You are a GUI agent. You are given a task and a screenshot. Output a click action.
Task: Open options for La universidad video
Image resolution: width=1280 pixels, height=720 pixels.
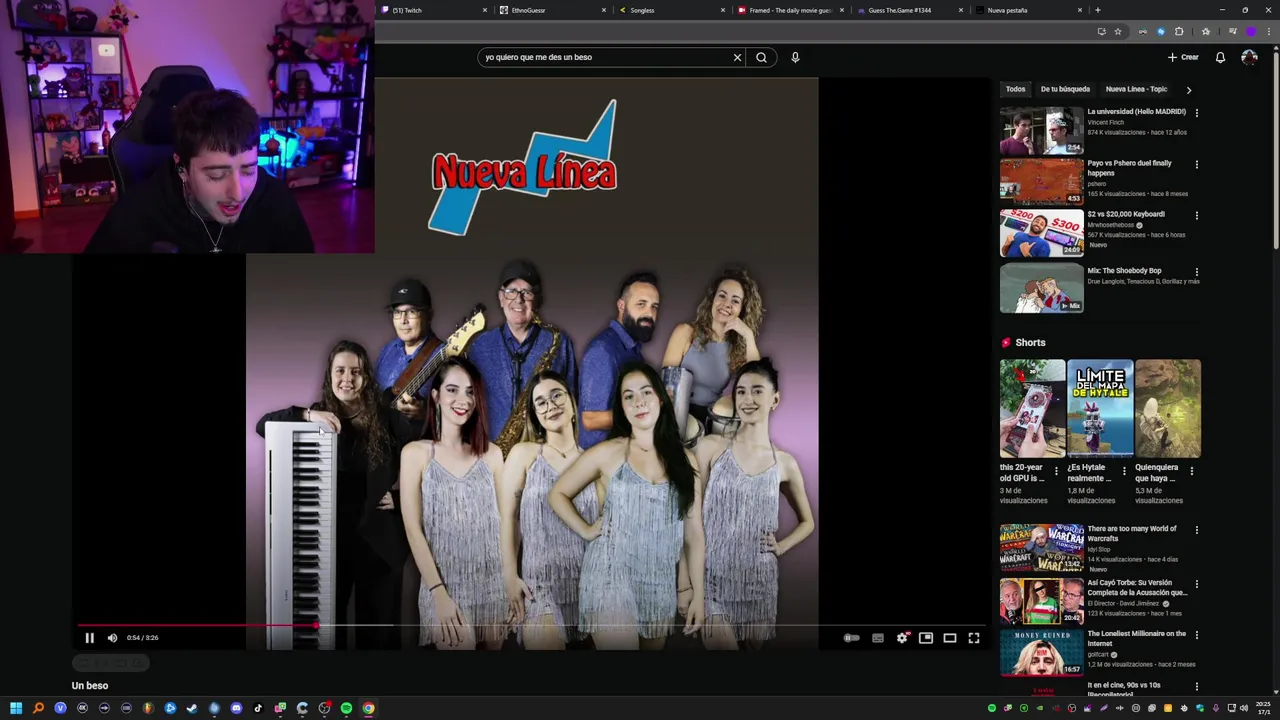(x=1196, y=113)
